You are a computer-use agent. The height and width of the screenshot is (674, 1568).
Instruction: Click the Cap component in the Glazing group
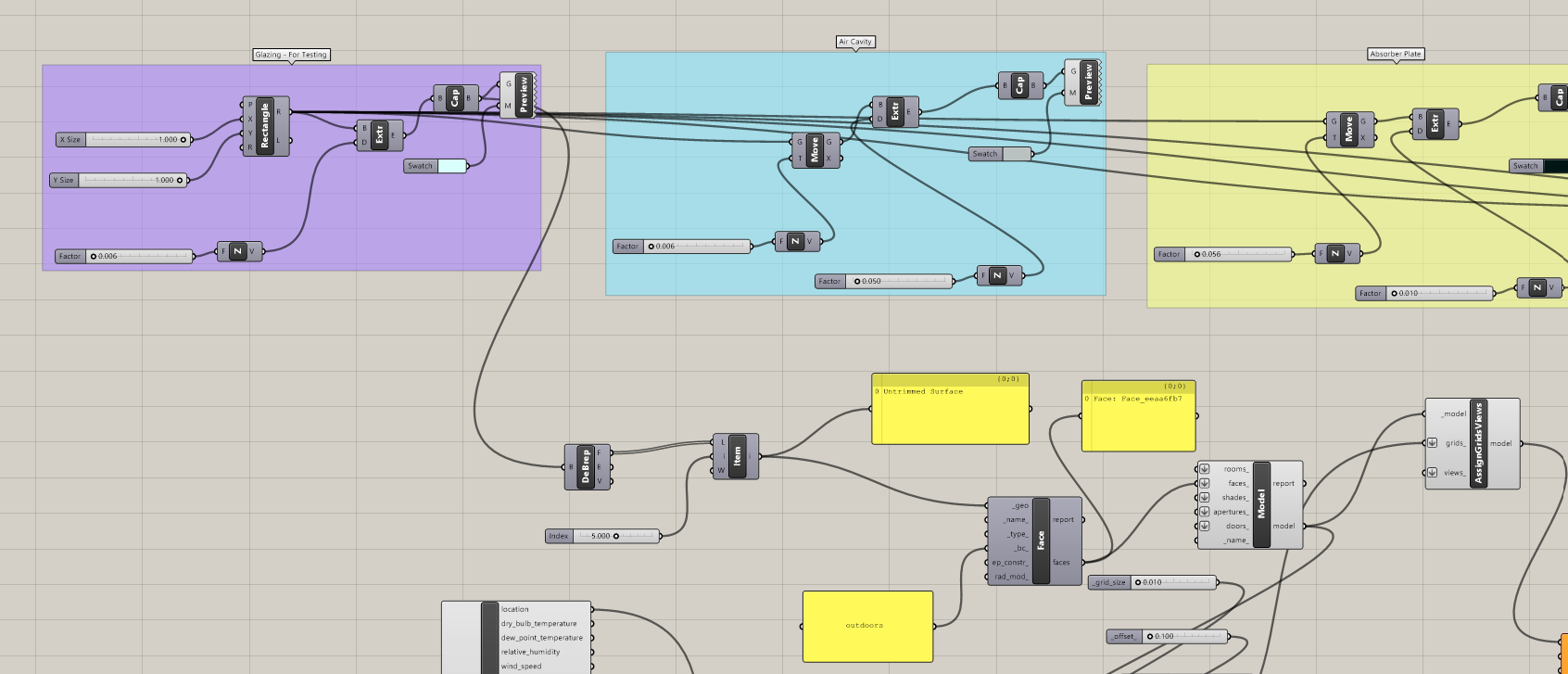(x=454, y=98)
